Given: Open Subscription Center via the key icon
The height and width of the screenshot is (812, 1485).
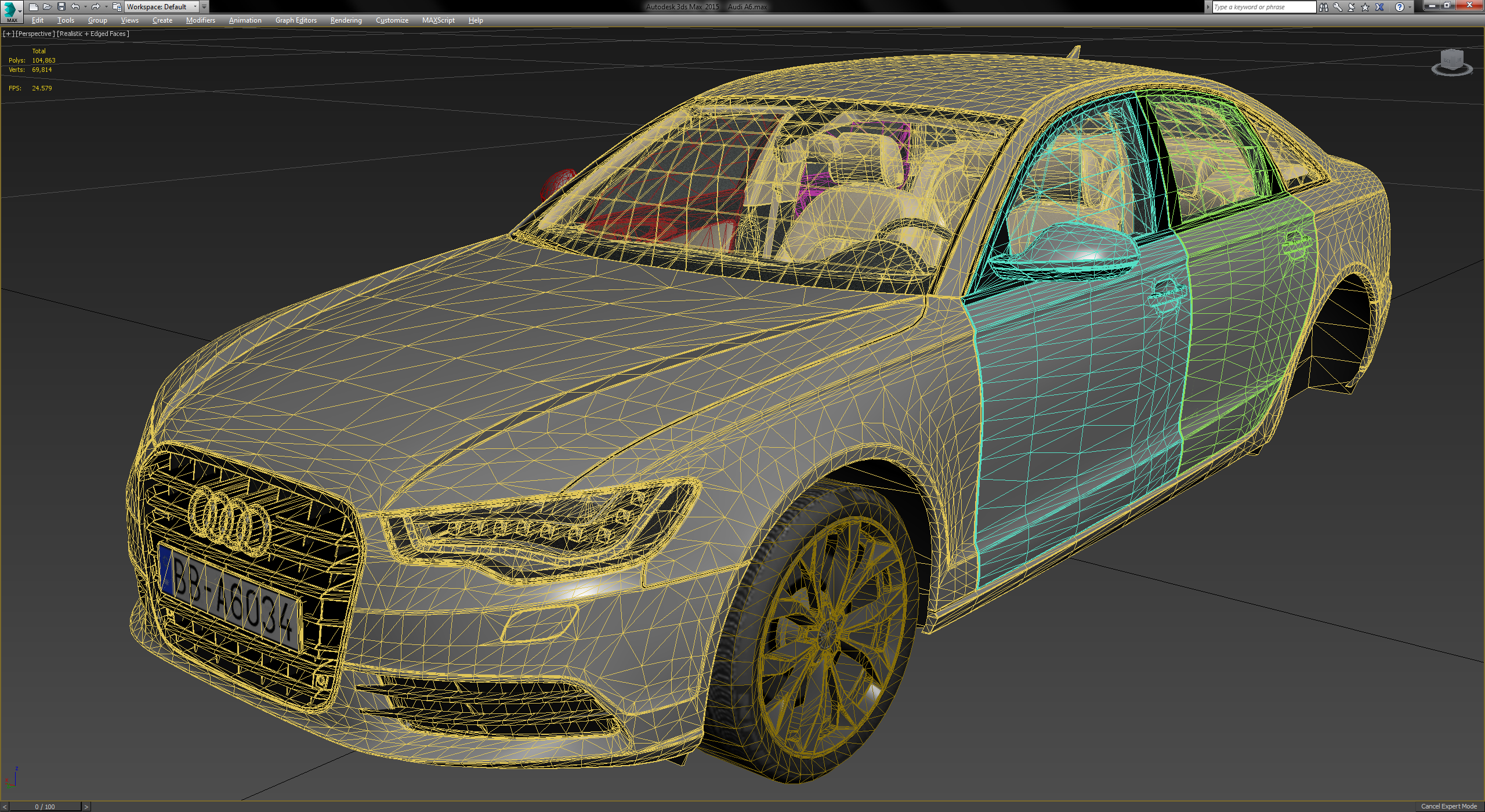Looking at the screenshot, I should pyautogui.click(x=1338, y=7).
